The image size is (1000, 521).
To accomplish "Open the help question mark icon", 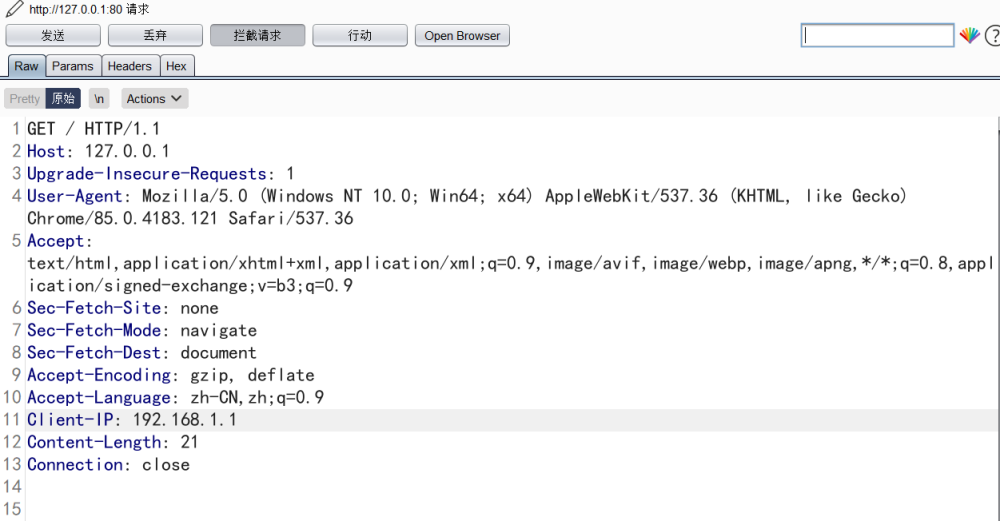I will [x=992, y=36].
